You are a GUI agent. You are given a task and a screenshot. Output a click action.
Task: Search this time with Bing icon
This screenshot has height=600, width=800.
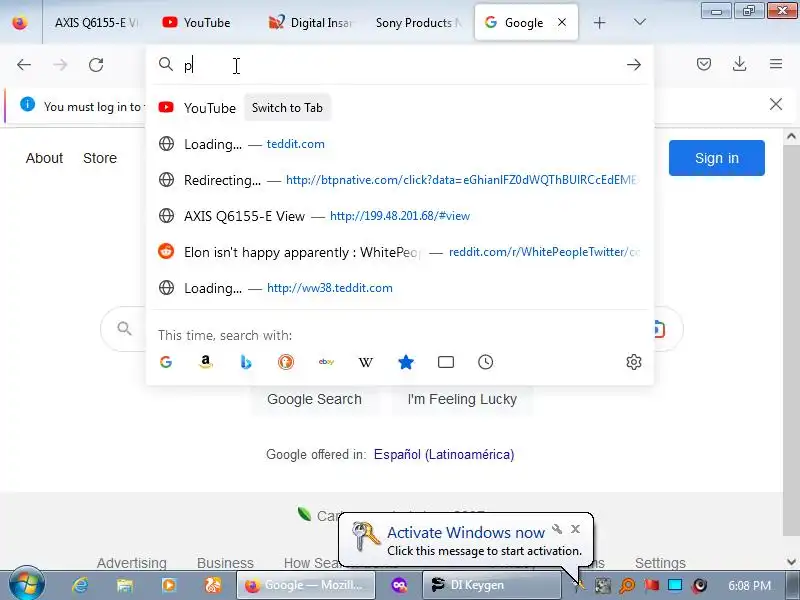click(246, 362)
